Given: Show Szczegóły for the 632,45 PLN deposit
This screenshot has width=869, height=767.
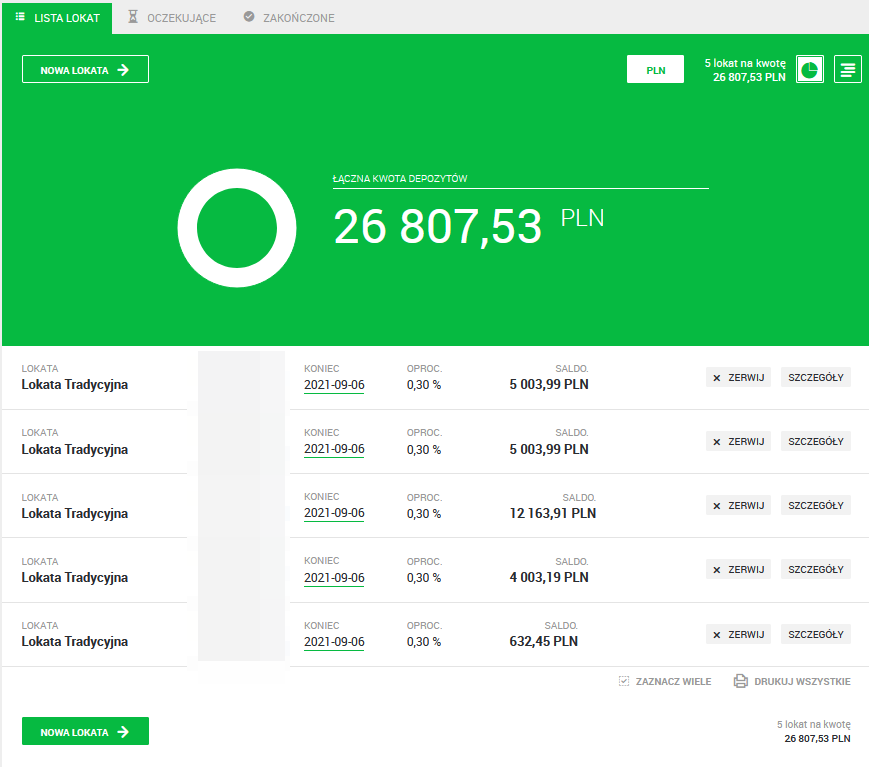Looking at the screenshot, I should pyautogui.click(x=815, y=634).
